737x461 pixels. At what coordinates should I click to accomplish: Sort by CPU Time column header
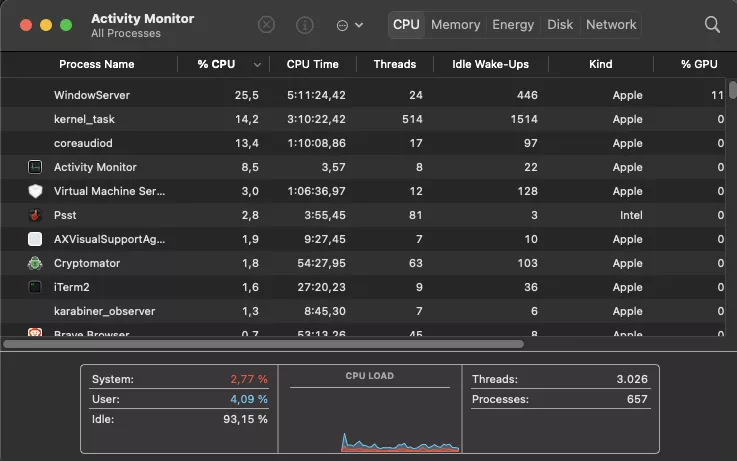(x=313, y=64)
